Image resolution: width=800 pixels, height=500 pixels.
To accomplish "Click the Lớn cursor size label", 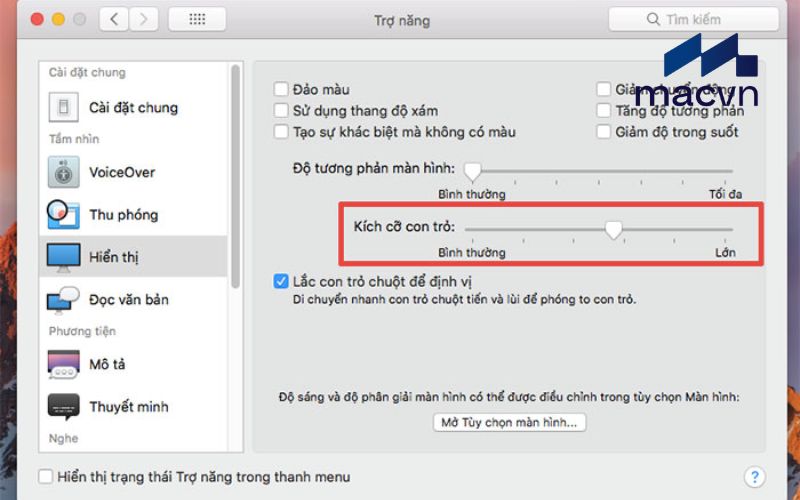I will point(725,253).
